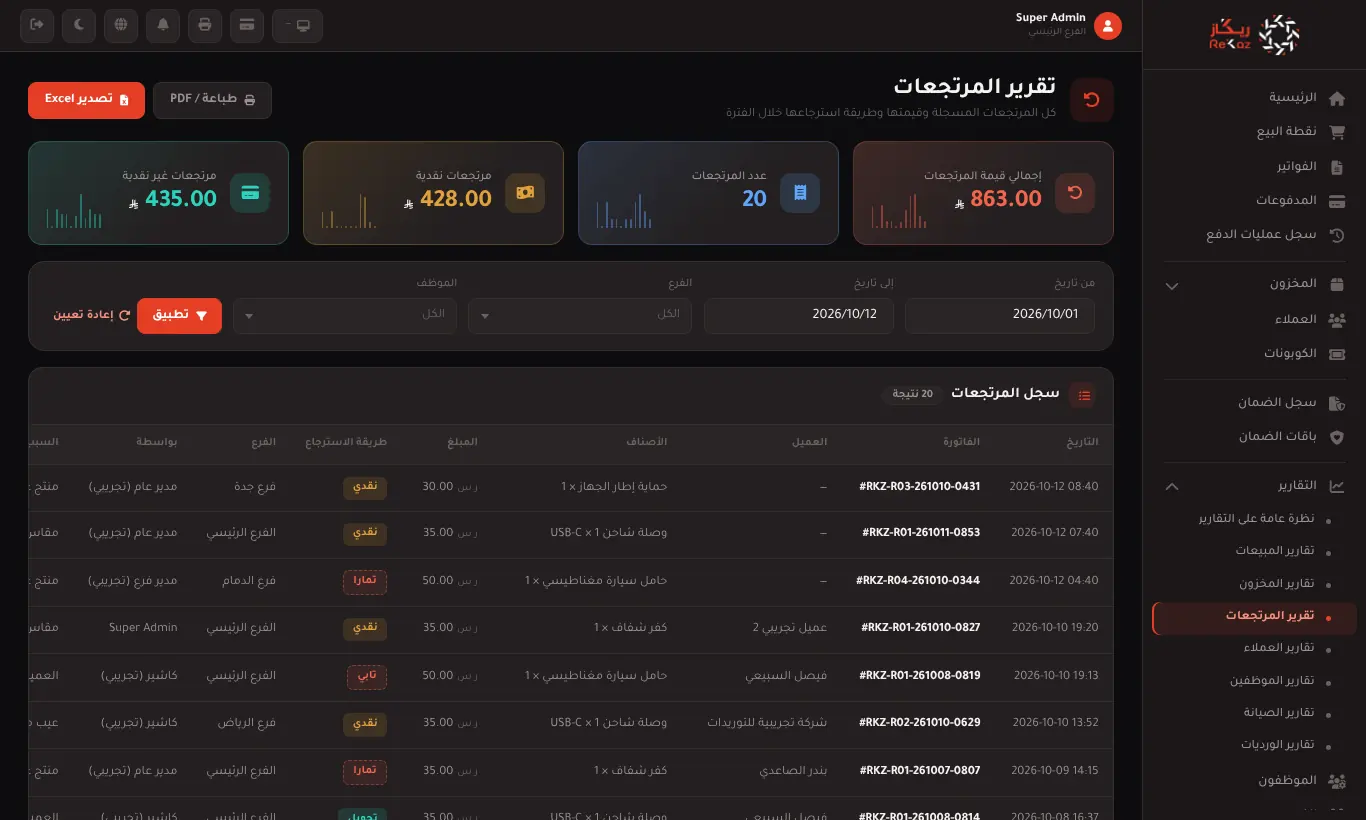Screen dimensions: 1366x820
Task: Open سجل عمليات الدفع history icon
Action: click(1336, 236)
